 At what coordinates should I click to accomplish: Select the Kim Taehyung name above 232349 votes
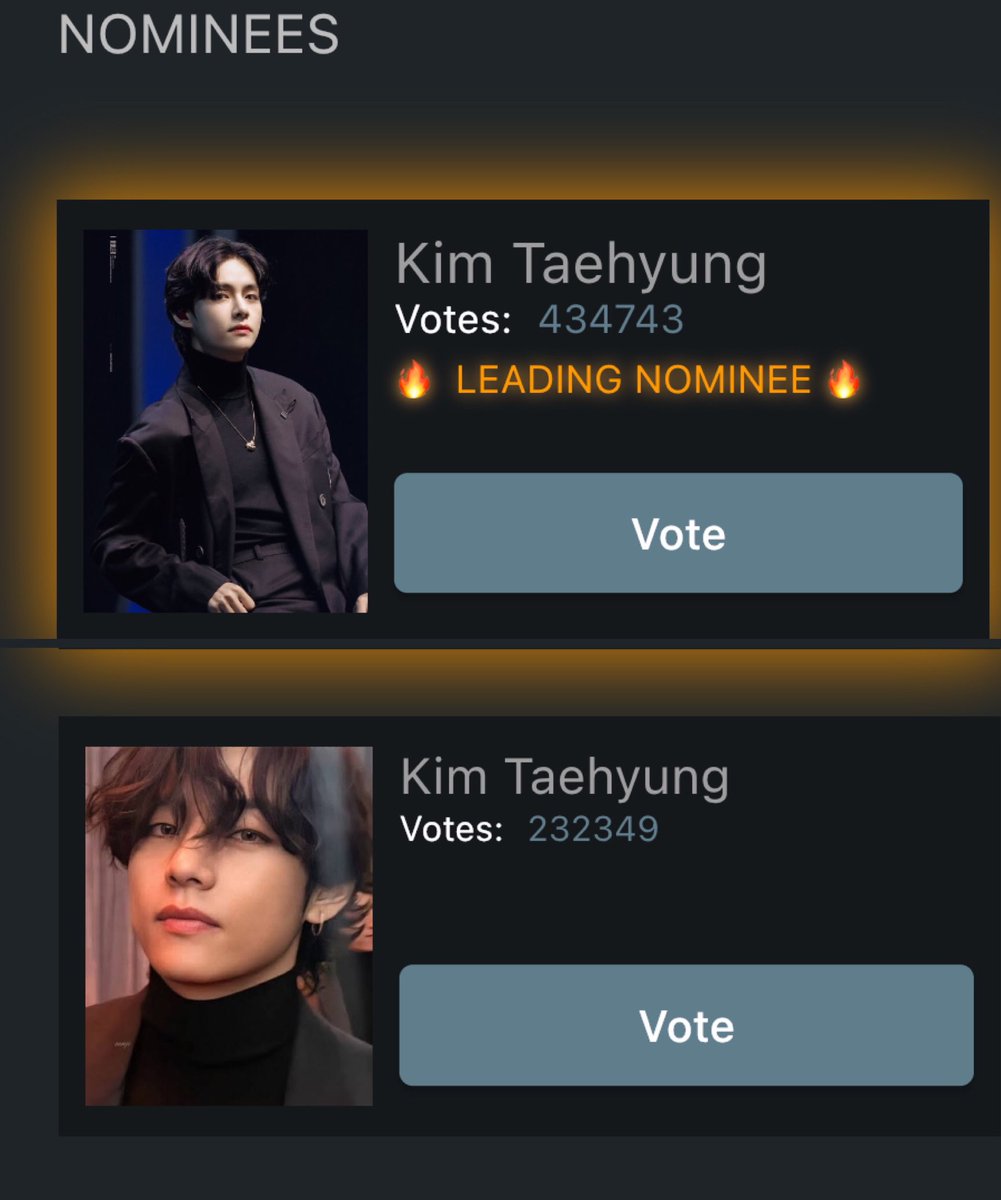565,777
